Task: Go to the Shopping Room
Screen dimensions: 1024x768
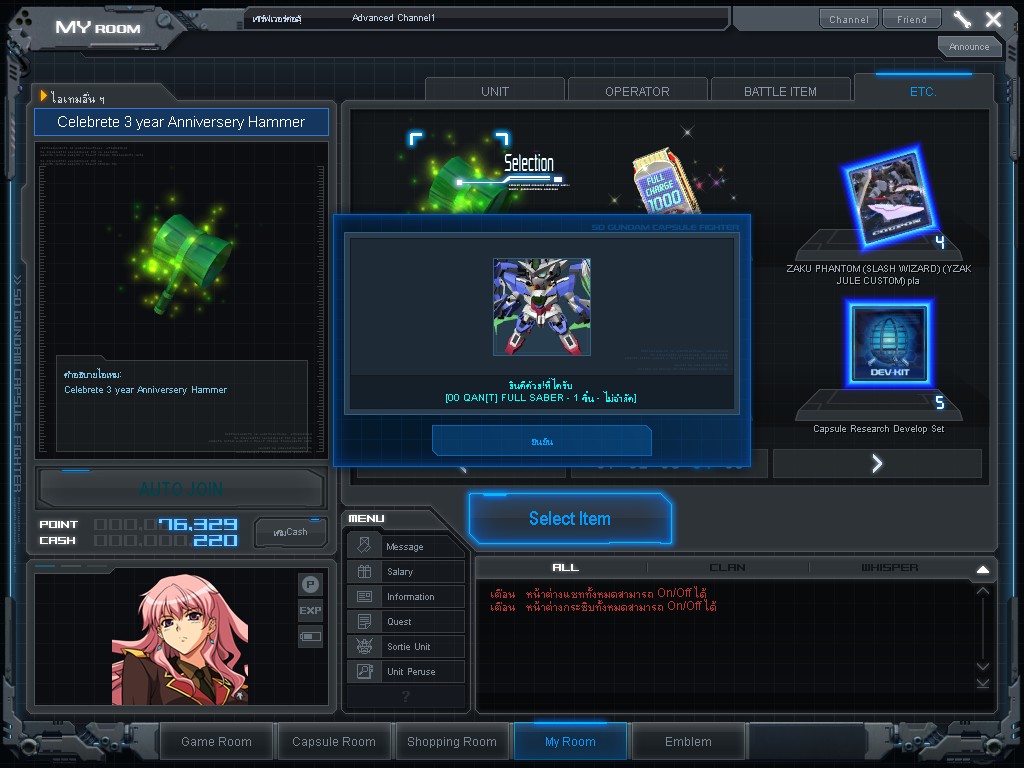Action: point(452,742)
